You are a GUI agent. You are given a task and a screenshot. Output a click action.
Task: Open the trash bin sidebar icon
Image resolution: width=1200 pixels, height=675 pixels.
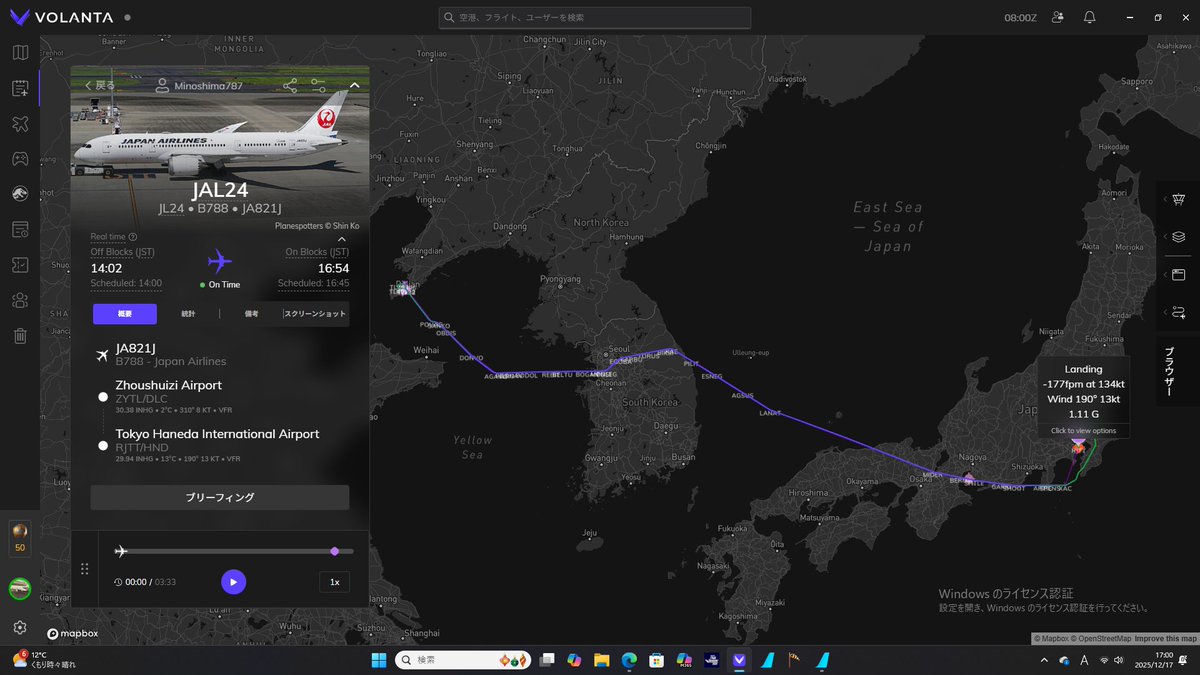click(20, 335)
